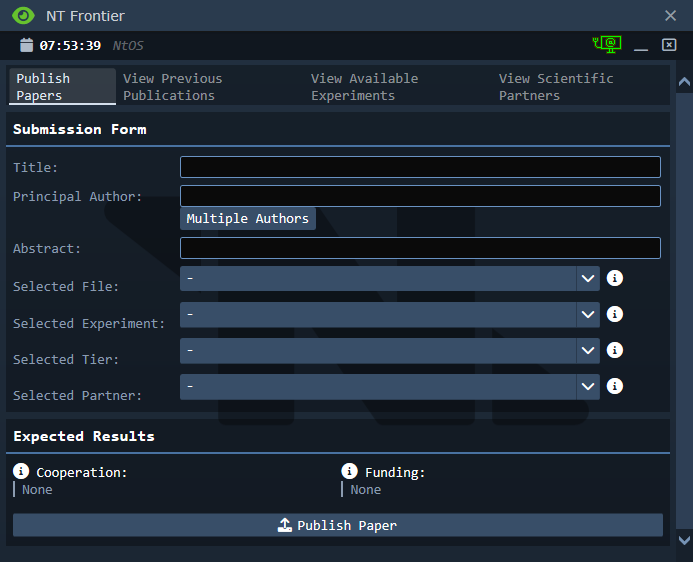Open the Selected File dropdown
The width and height of the screenshot is (693, 562).
pyautogui.click(x=389, y=278)
